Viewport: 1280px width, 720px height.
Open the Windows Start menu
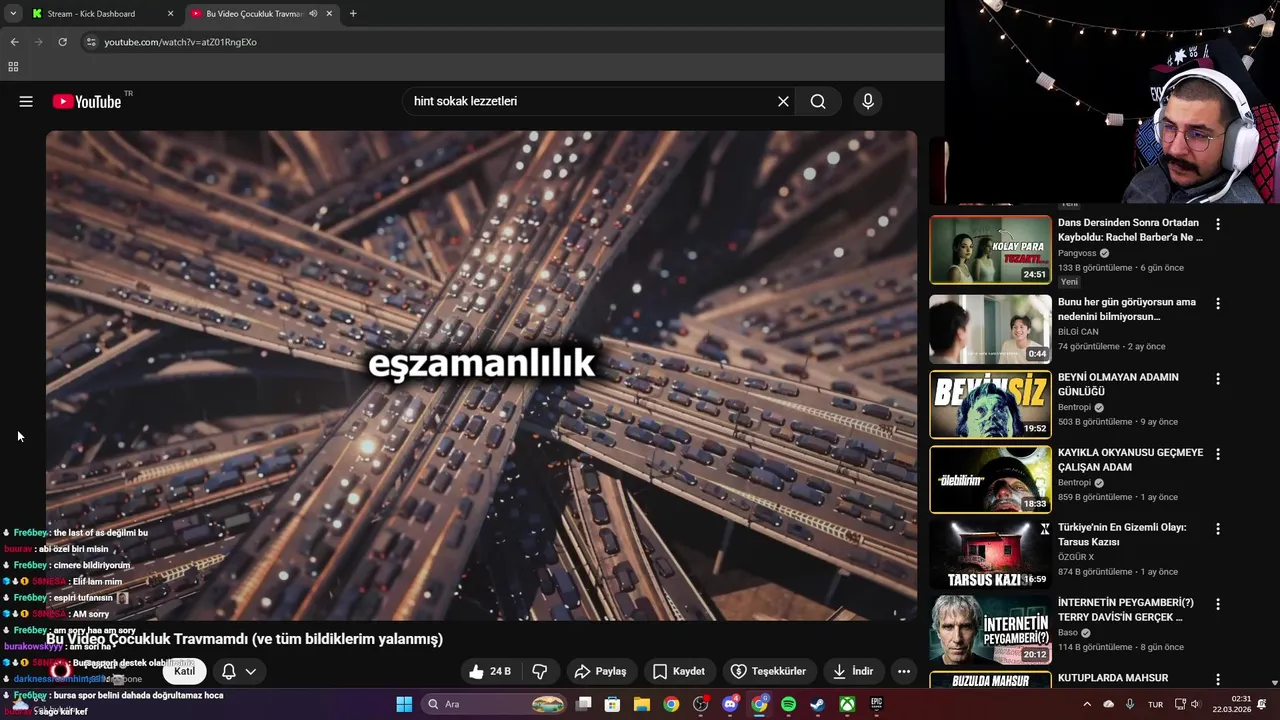pos(404,704)
